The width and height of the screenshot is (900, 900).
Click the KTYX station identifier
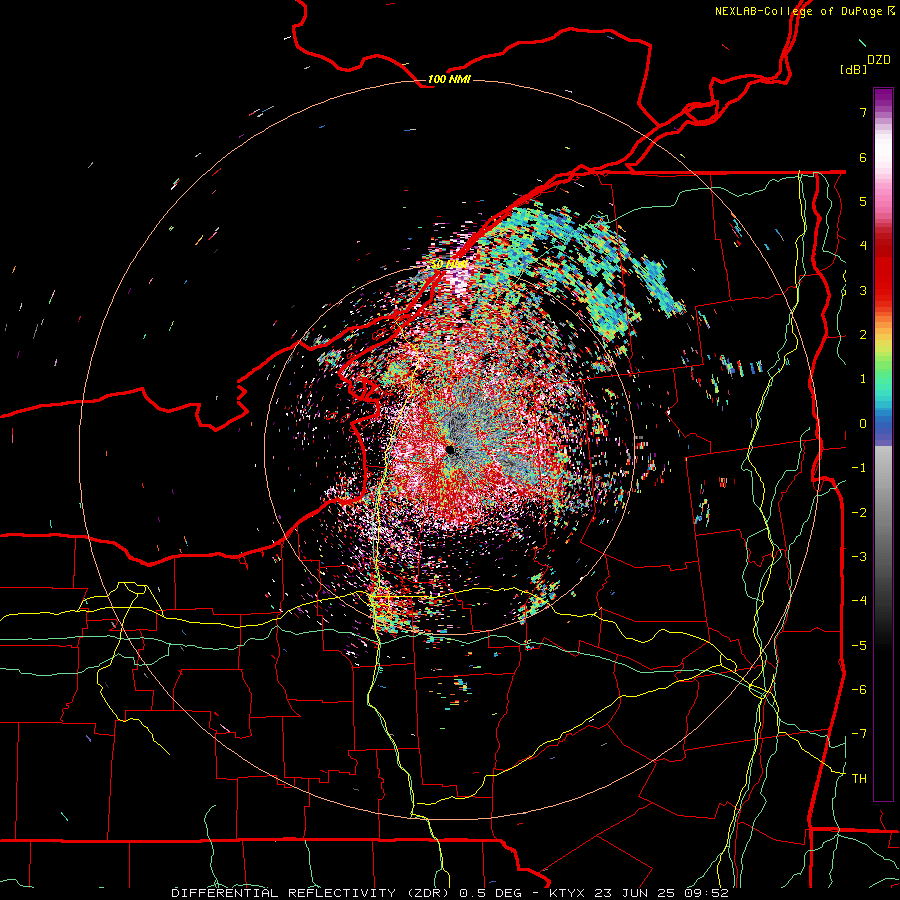pyautogui.click(x=567, y=893)
